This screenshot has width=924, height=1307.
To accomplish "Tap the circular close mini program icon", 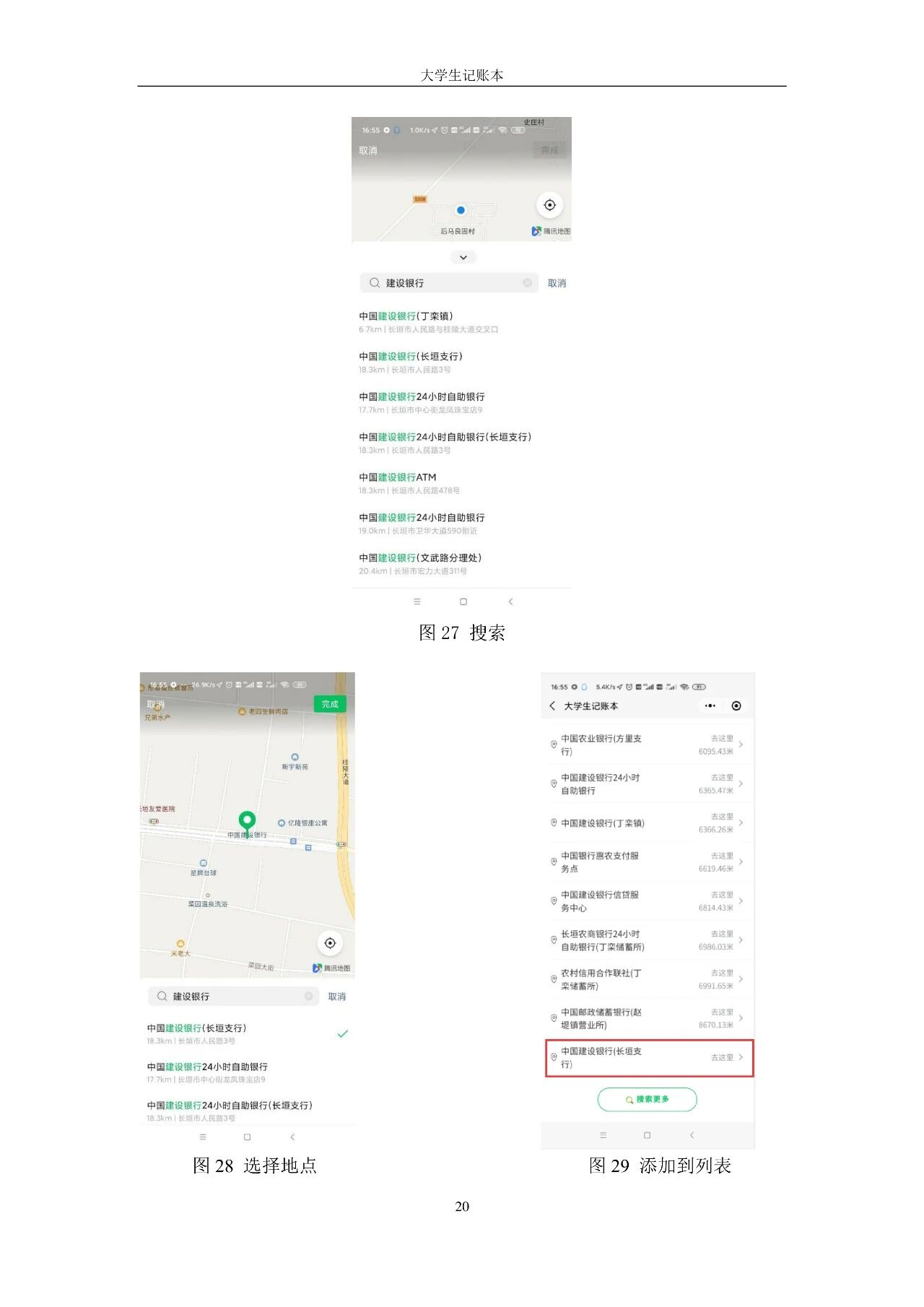I will click(736, 705).
